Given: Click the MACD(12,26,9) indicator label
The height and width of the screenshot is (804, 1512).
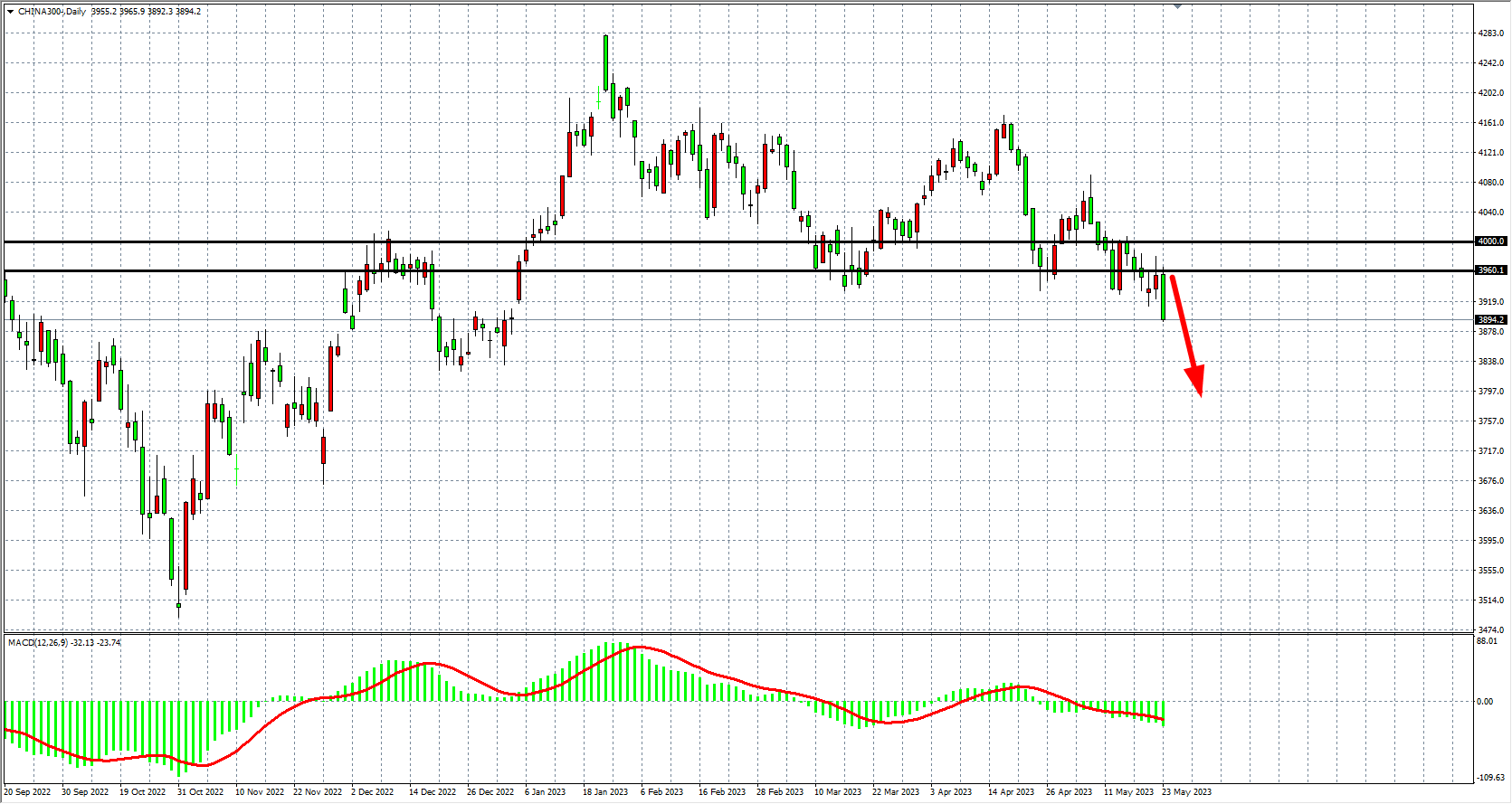Looking at the screenshot, I should click(37, 643).
